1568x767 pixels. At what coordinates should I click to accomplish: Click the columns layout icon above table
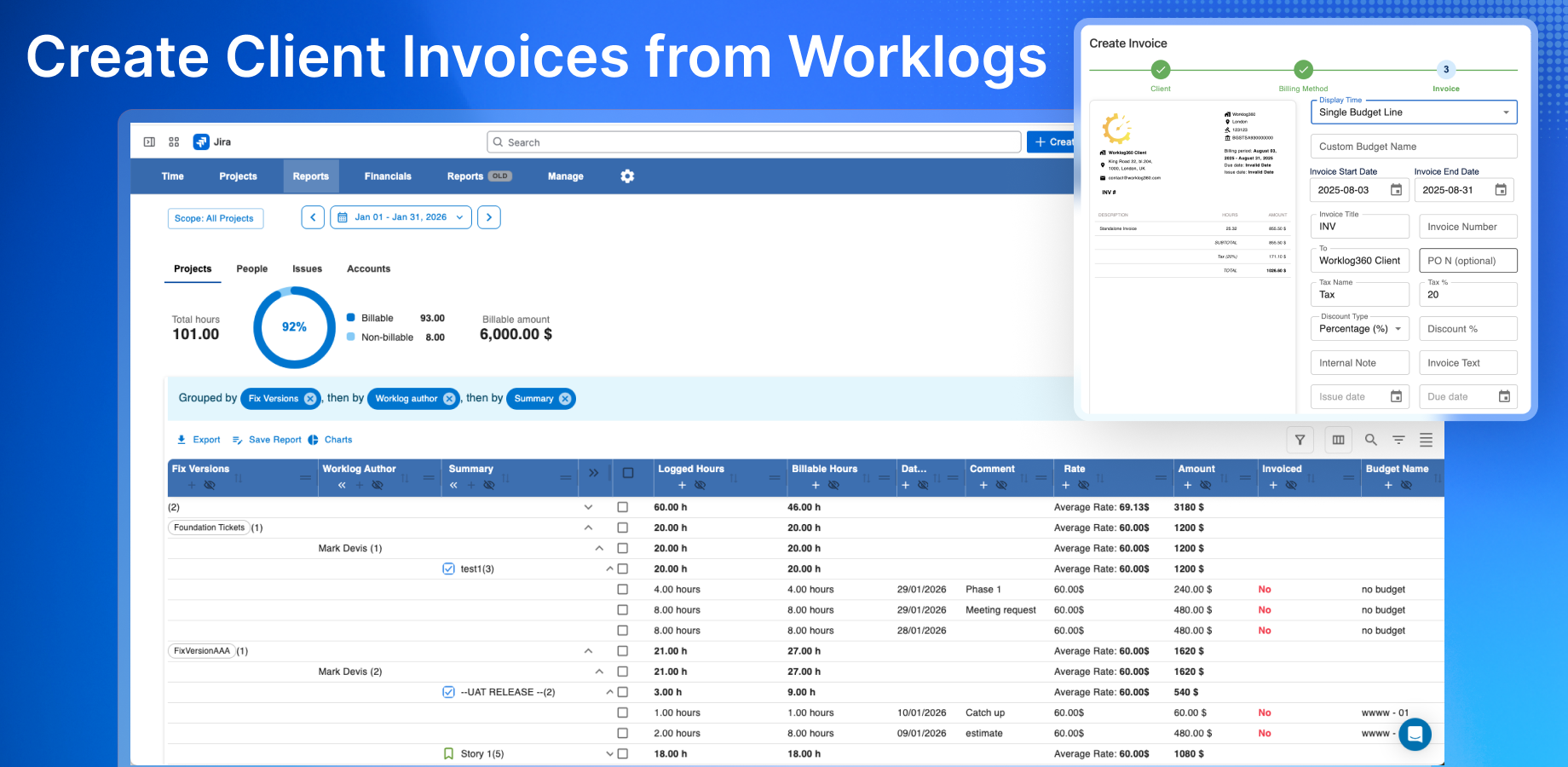coord(1338,440)
